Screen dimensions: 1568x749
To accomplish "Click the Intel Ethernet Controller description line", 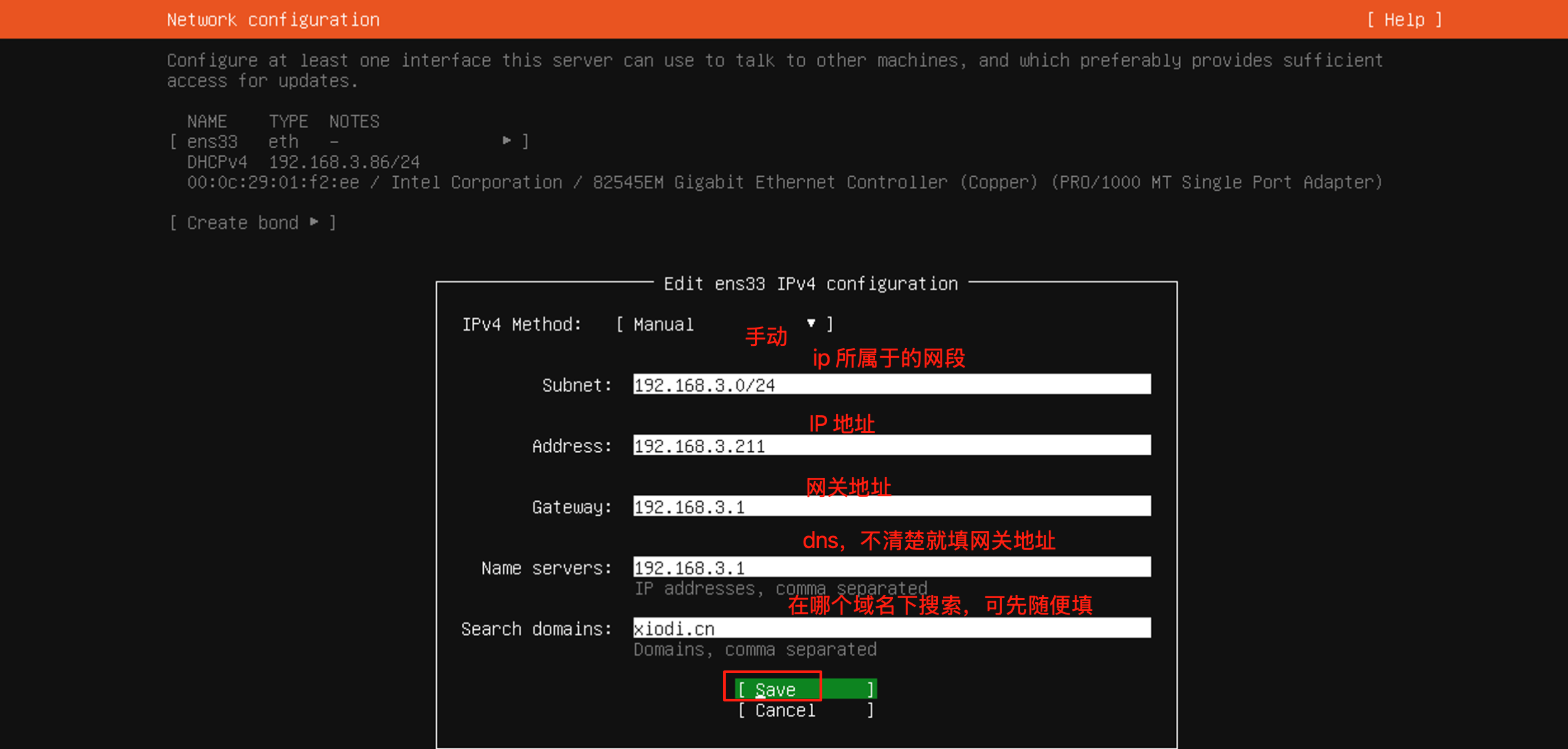I will coord(784,182).
